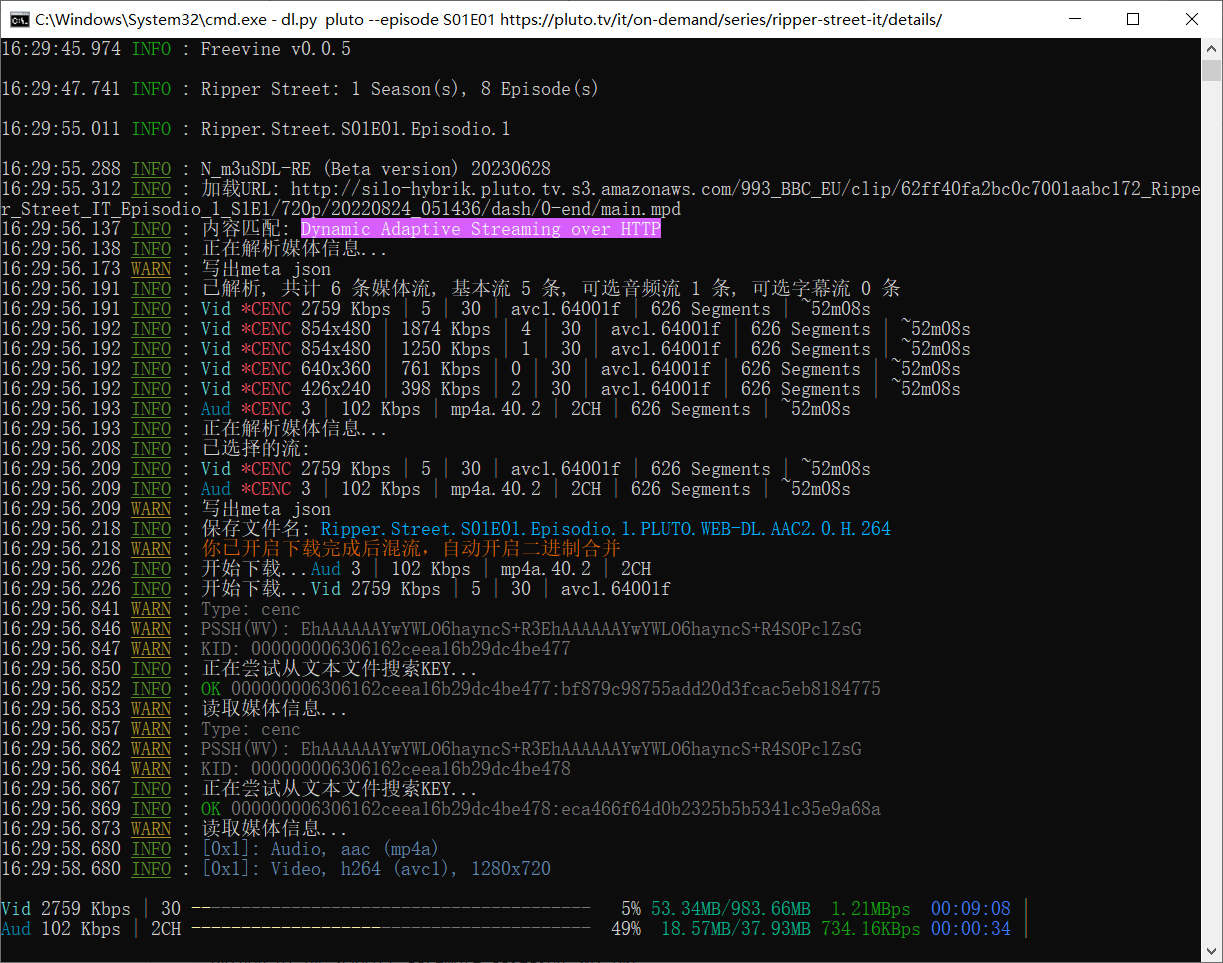
Task: Click the '640x360' resolution
Action: (x=335, y=369)
